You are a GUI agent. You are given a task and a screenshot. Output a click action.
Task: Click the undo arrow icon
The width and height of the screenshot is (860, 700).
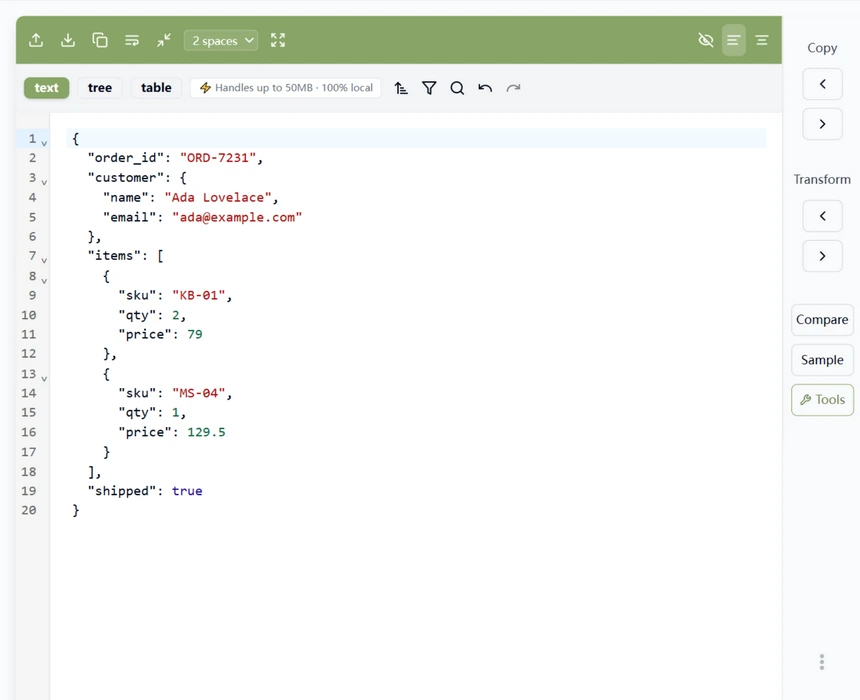pyautogui.click(x=485, y=88)
